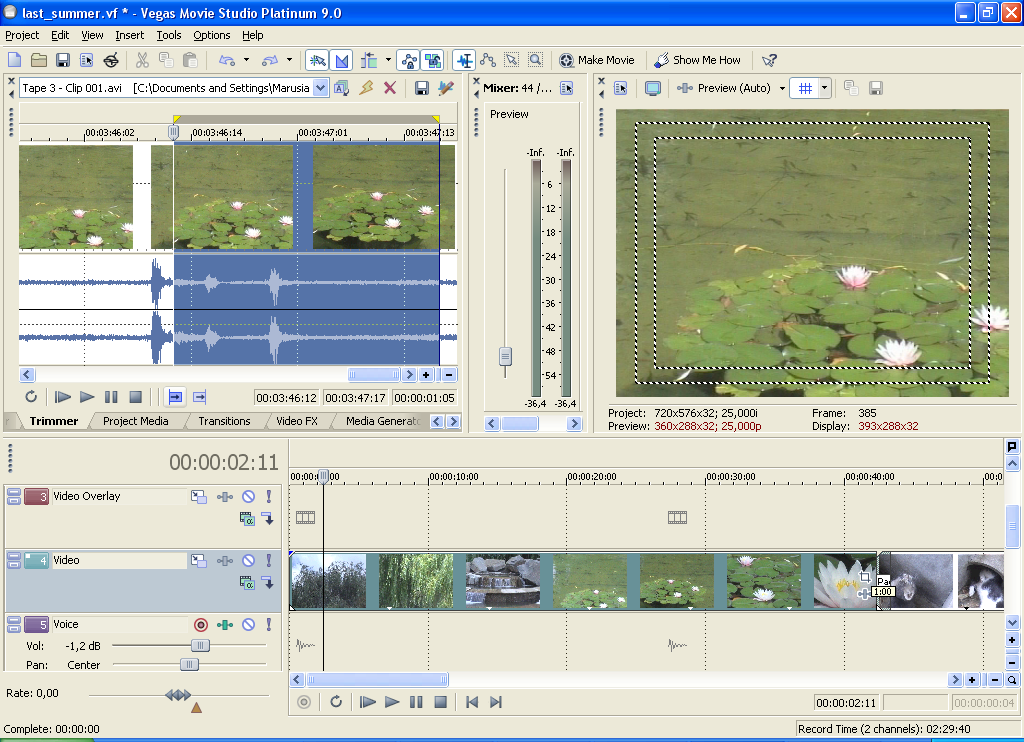Switch to the Transitions tab
This screenshot has width=1024, height=742.
[x=224, y=421]
